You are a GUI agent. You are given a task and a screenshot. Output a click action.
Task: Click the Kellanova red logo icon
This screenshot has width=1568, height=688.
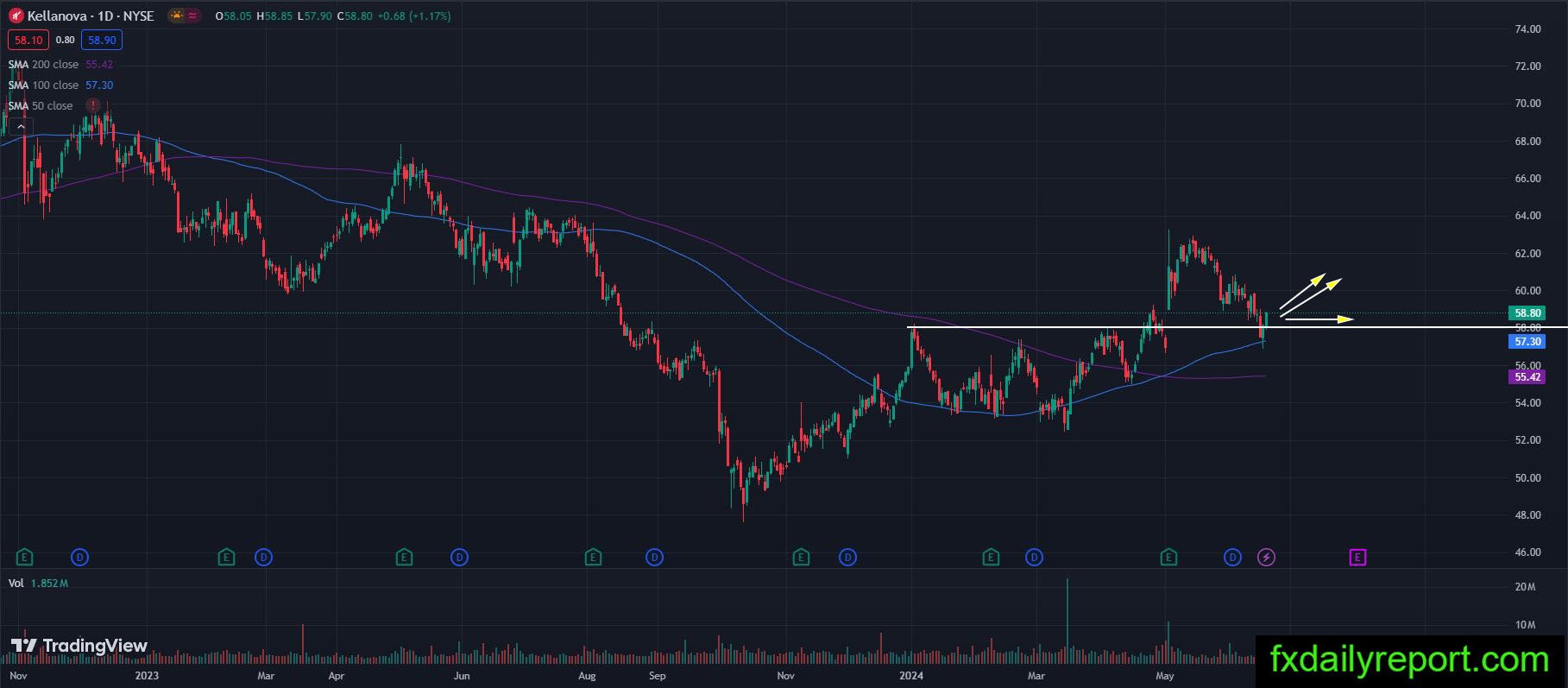point(16,16)
